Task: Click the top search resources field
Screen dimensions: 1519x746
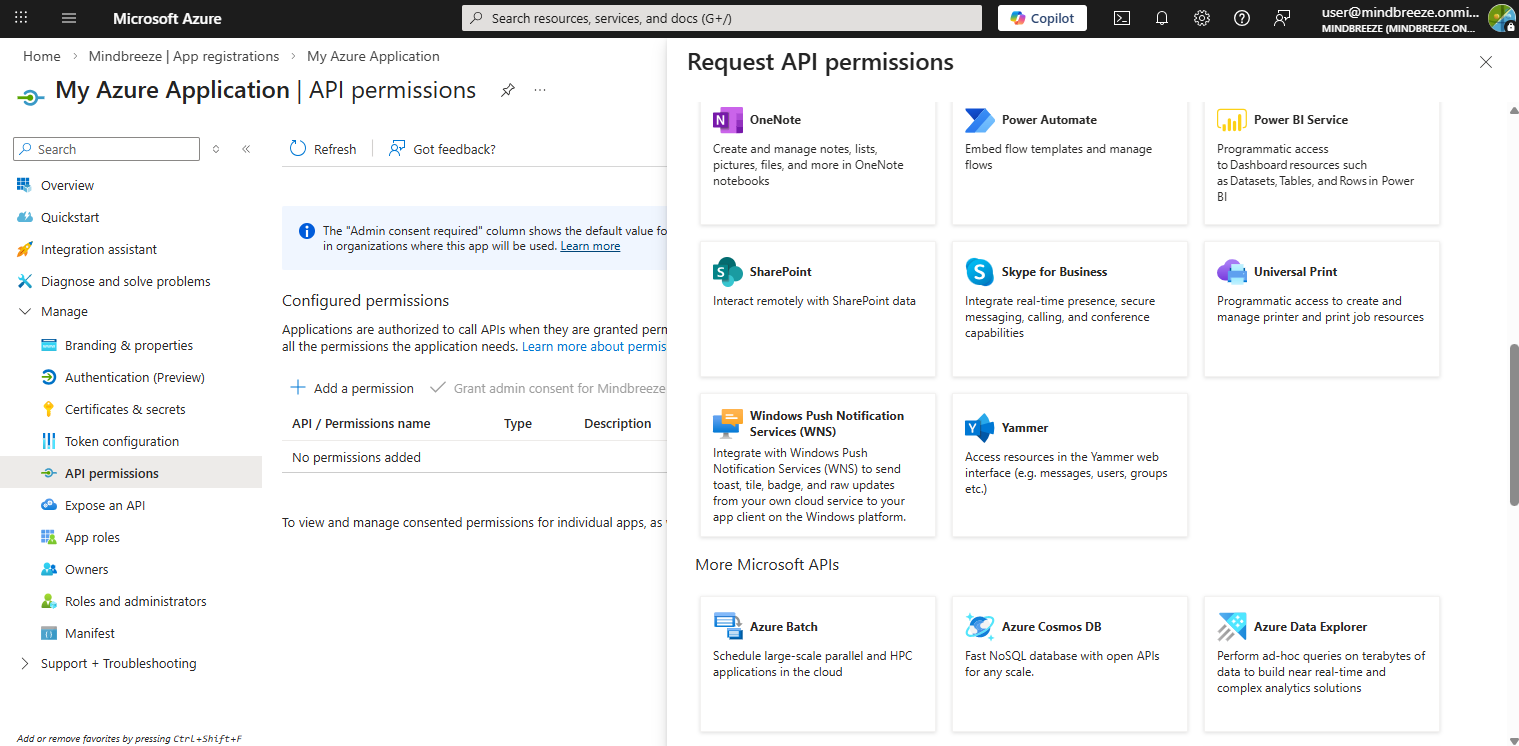Action: (x=722, y=18)
